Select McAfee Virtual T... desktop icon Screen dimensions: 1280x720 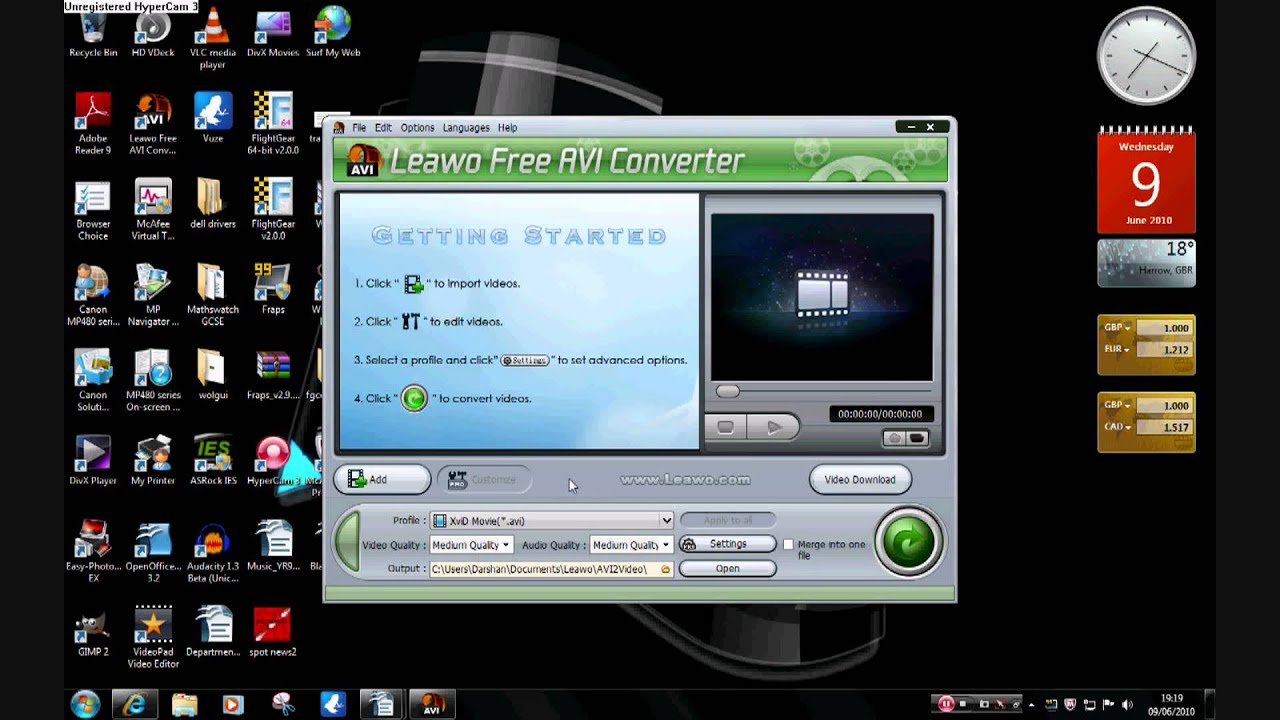153,210
